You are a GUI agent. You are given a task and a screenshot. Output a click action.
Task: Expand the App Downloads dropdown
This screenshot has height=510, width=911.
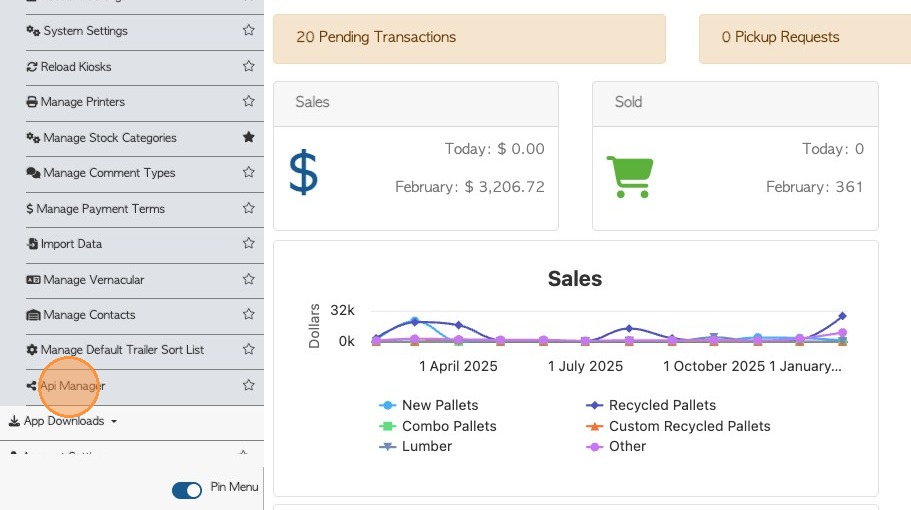[x=63, y=421]
